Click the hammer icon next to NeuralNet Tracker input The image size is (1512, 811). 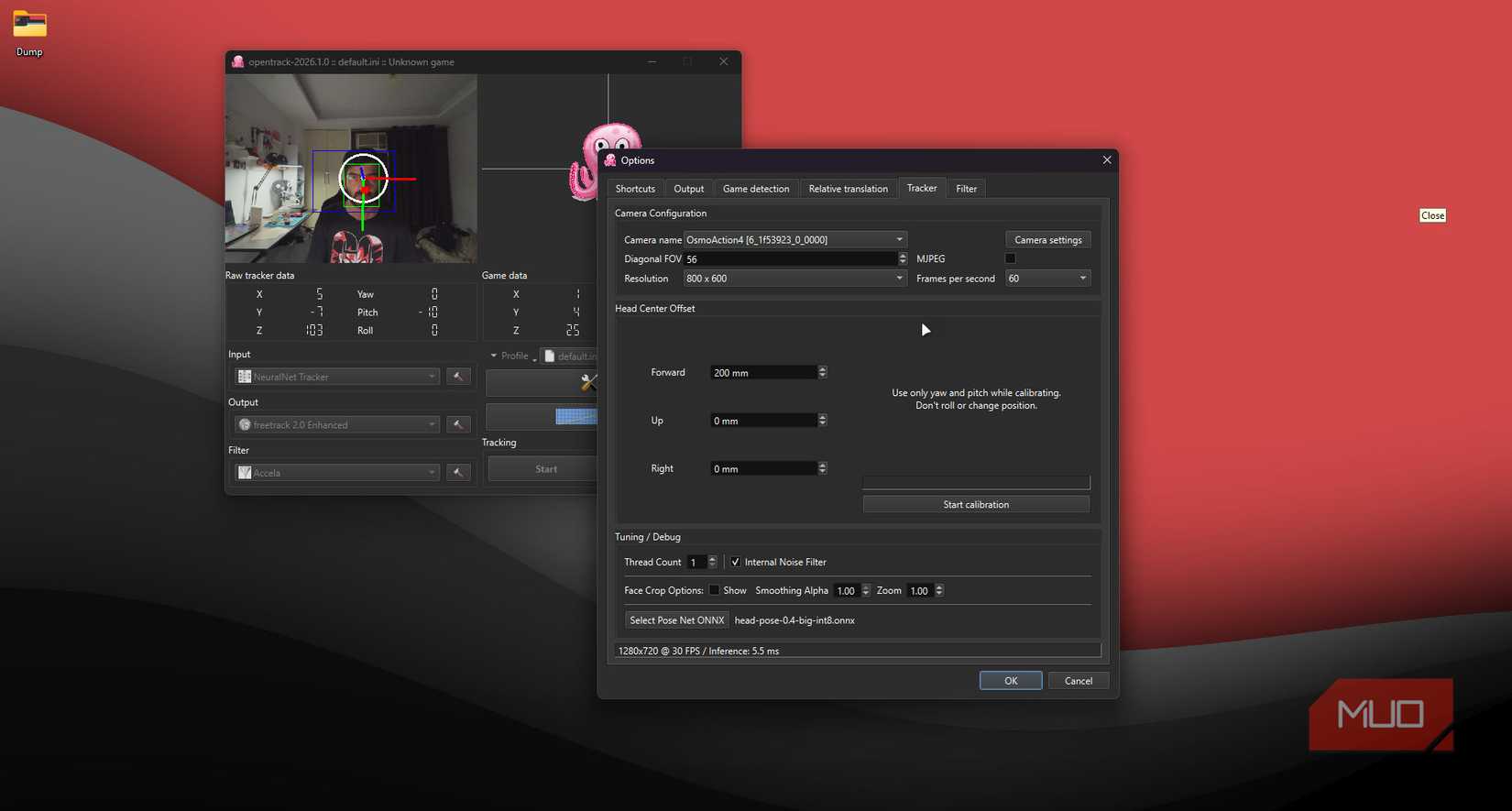[458, 377]
